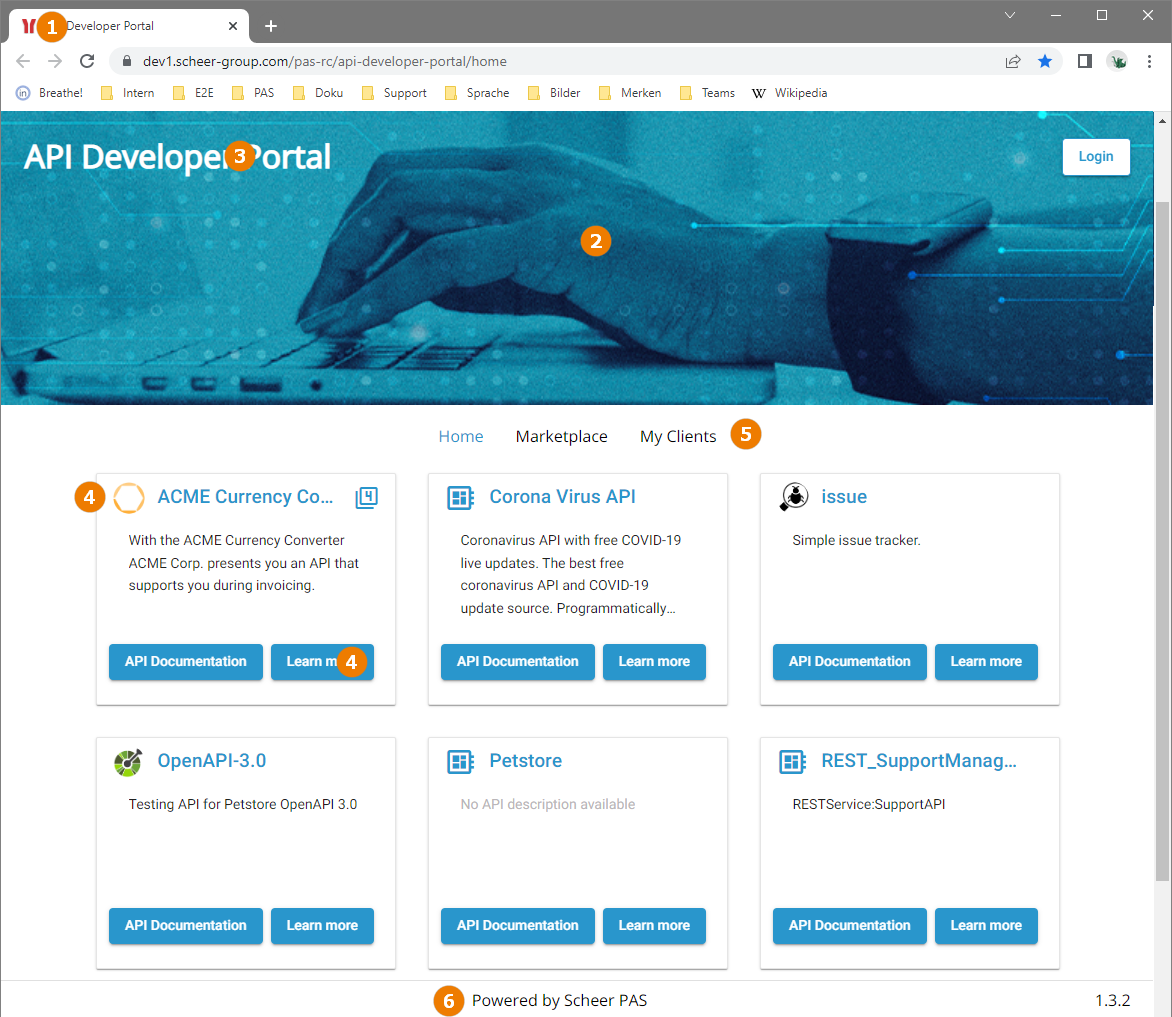Switch to the Marketplace tab
The height and width of the screenshot is (1017, 1172).
click(561, 436)
